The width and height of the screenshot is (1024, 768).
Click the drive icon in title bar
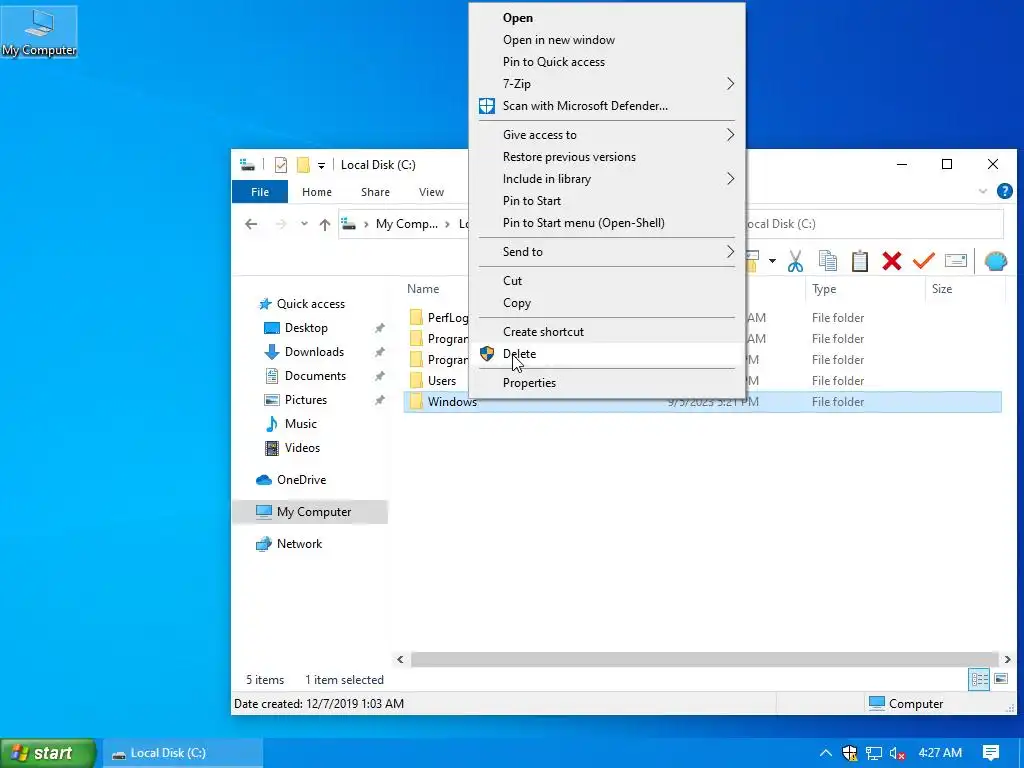[x=247, y=165]
